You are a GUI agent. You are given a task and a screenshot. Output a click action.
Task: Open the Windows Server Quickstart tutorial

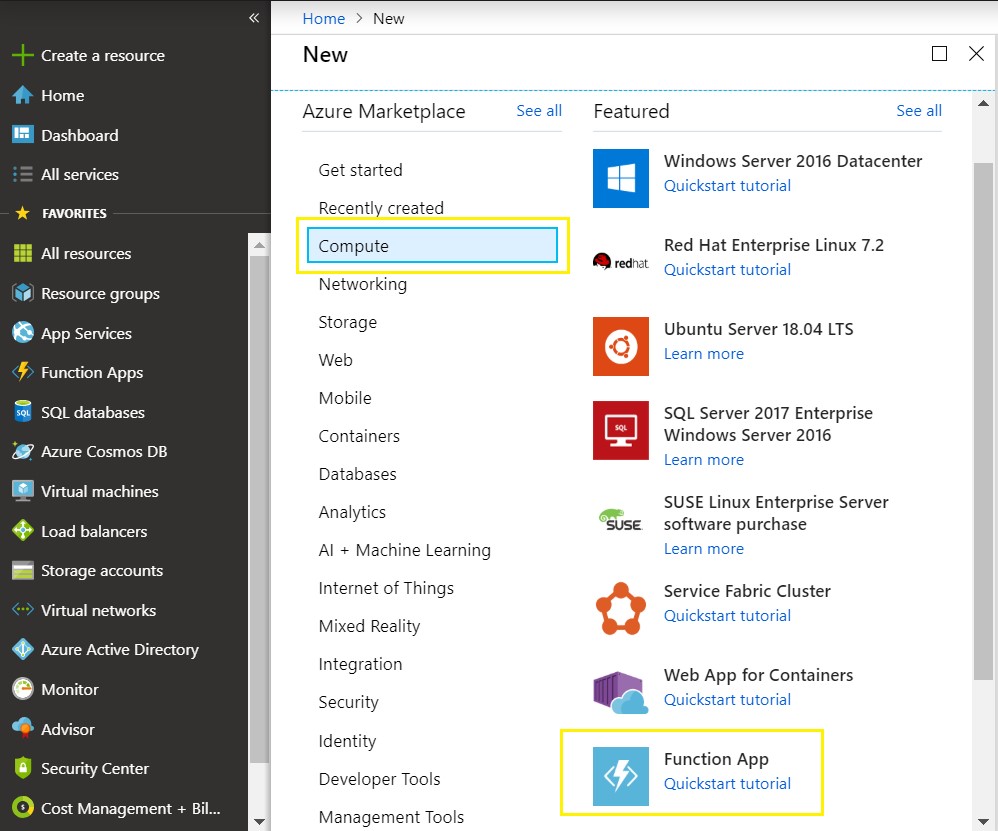(727, 185)
